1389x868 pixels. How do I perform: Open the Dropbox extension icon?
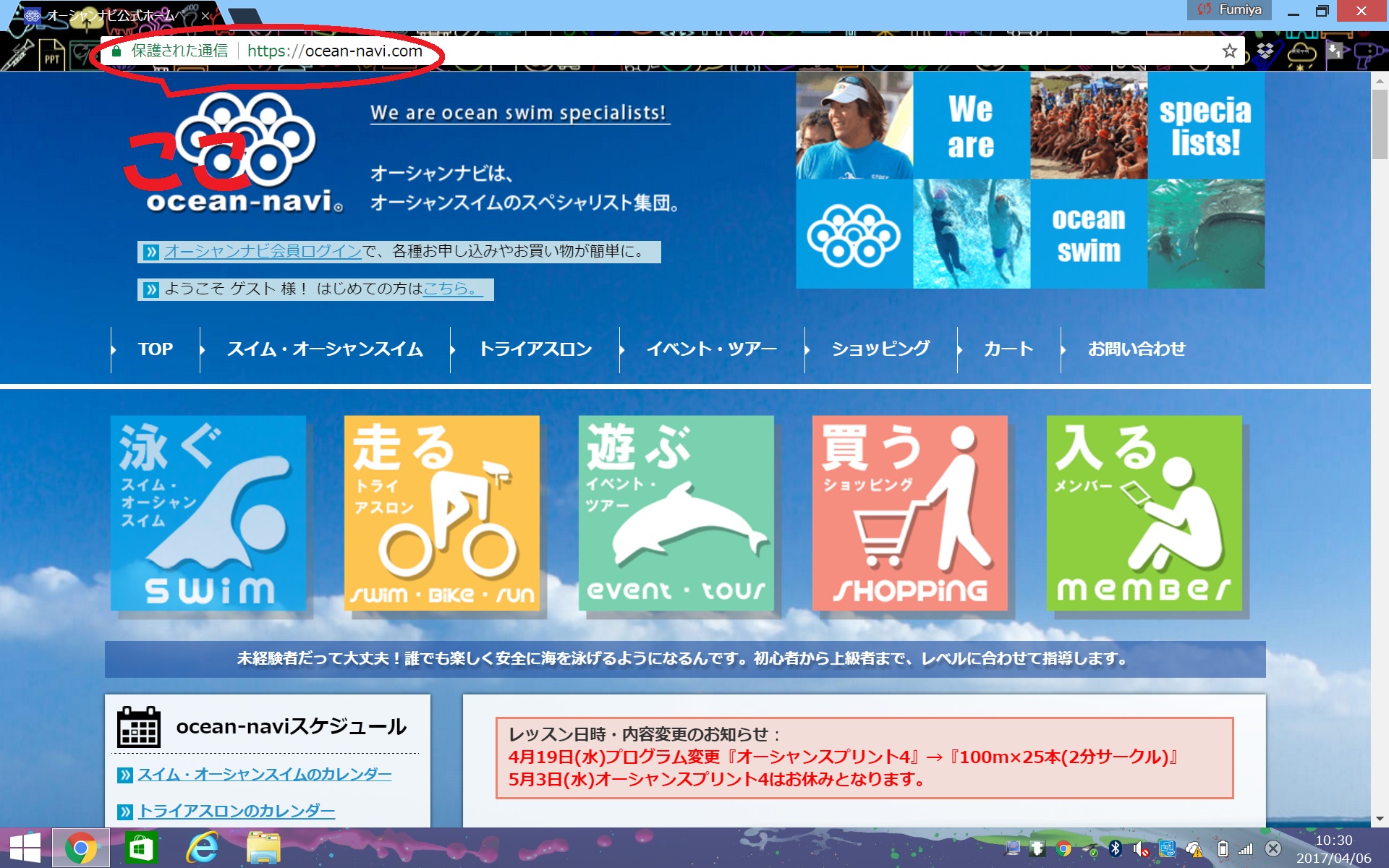(x=1265, y=51)
